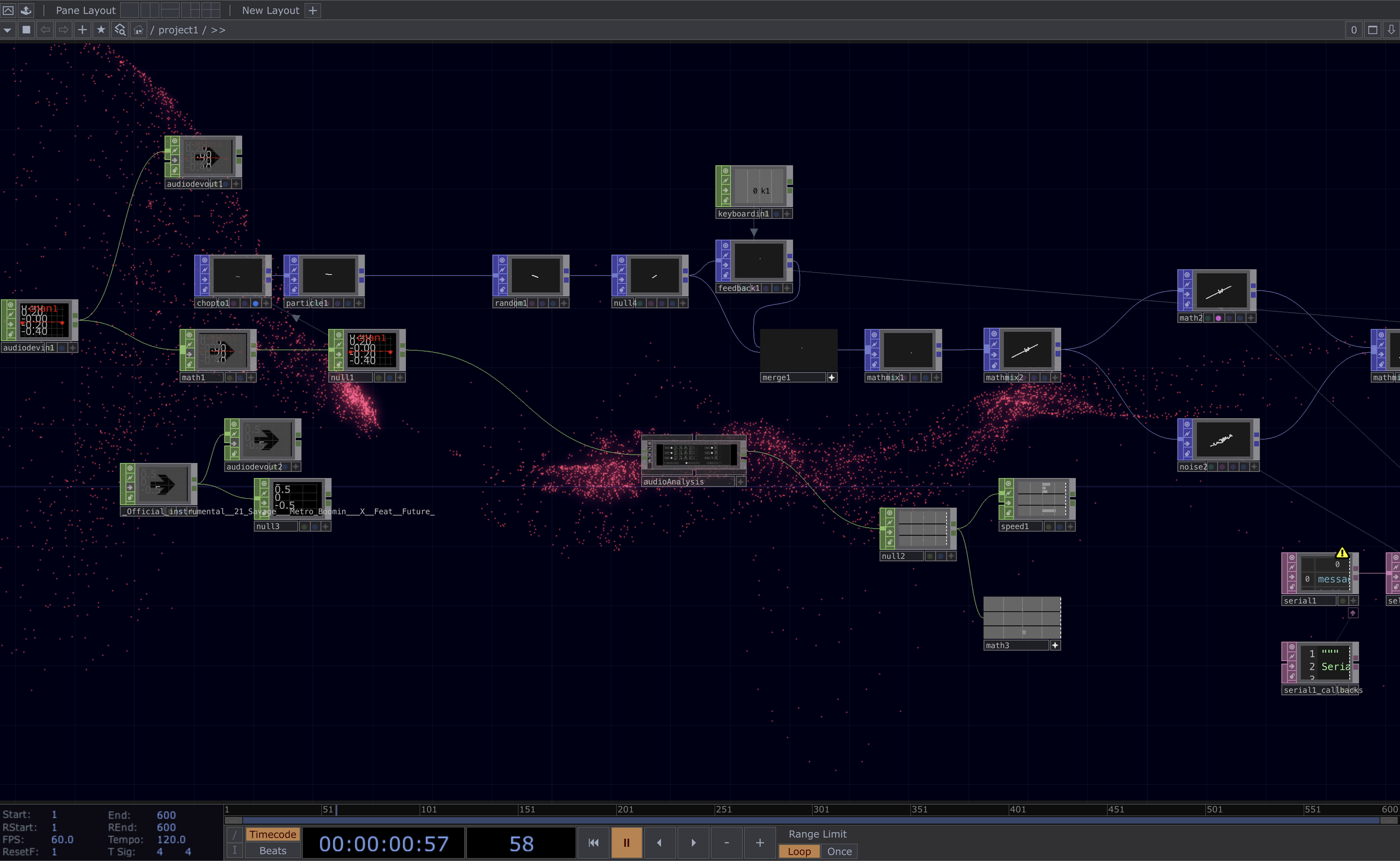
Task: Pause playback with the orange pause button
Action: coord(626,842)
